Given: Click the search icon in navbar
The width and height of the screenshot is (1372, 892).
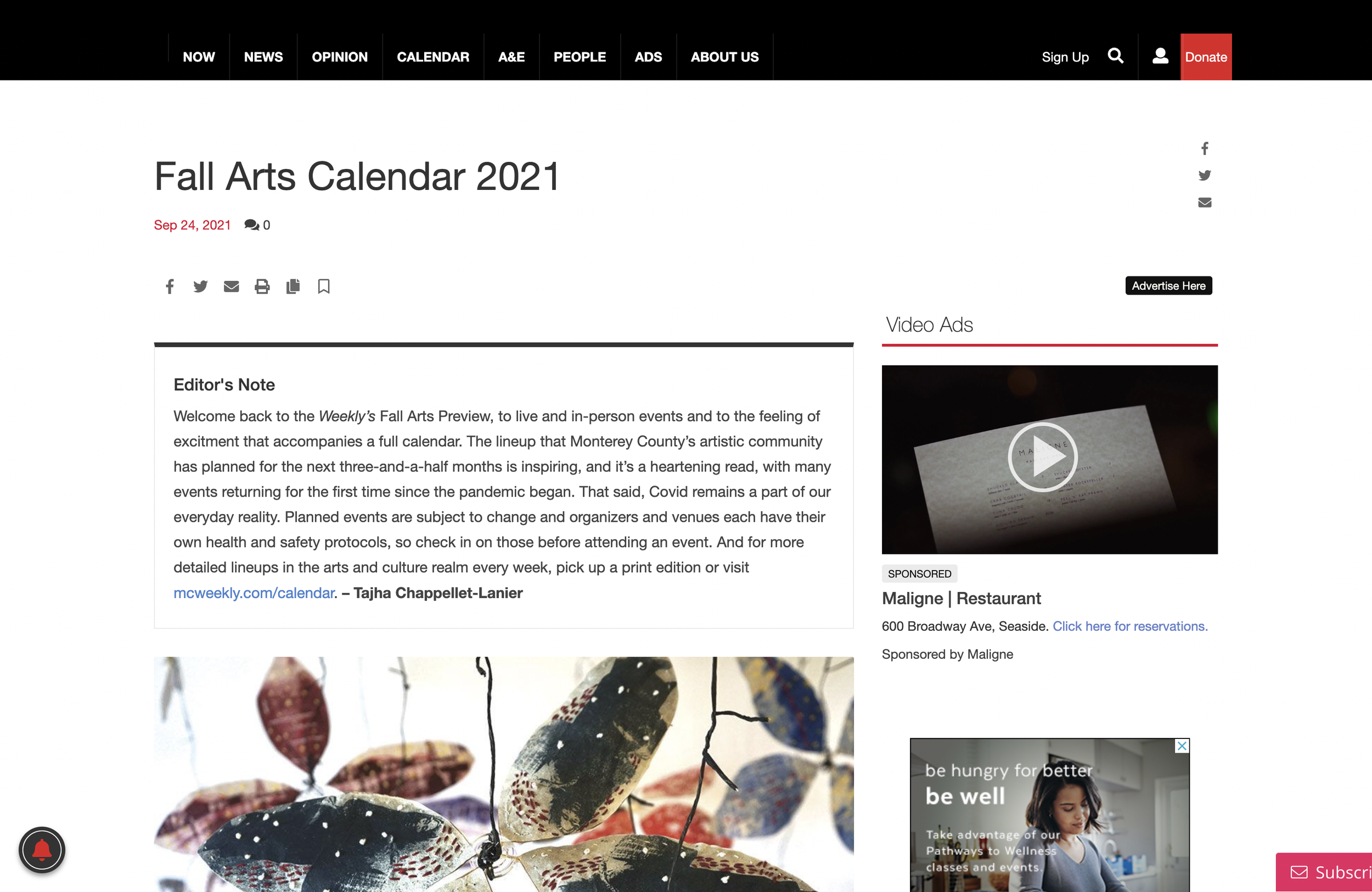Looking at the screenshot, I should (x=1117, y=57).
